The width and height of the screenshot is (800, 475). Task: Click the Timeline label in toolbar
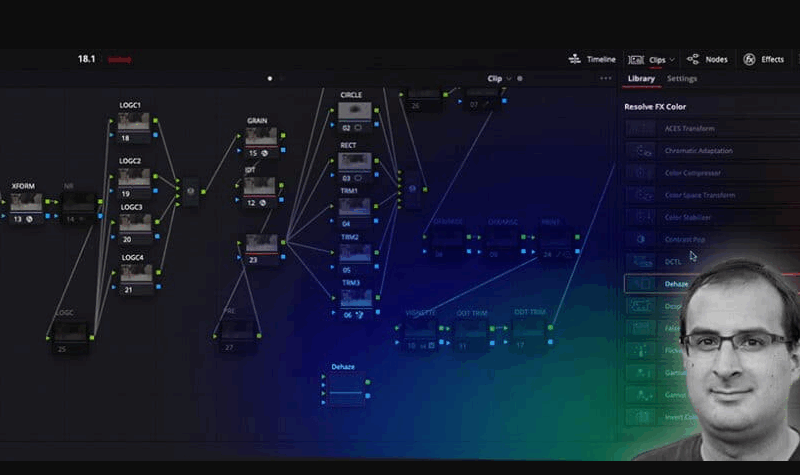point(601,60)
